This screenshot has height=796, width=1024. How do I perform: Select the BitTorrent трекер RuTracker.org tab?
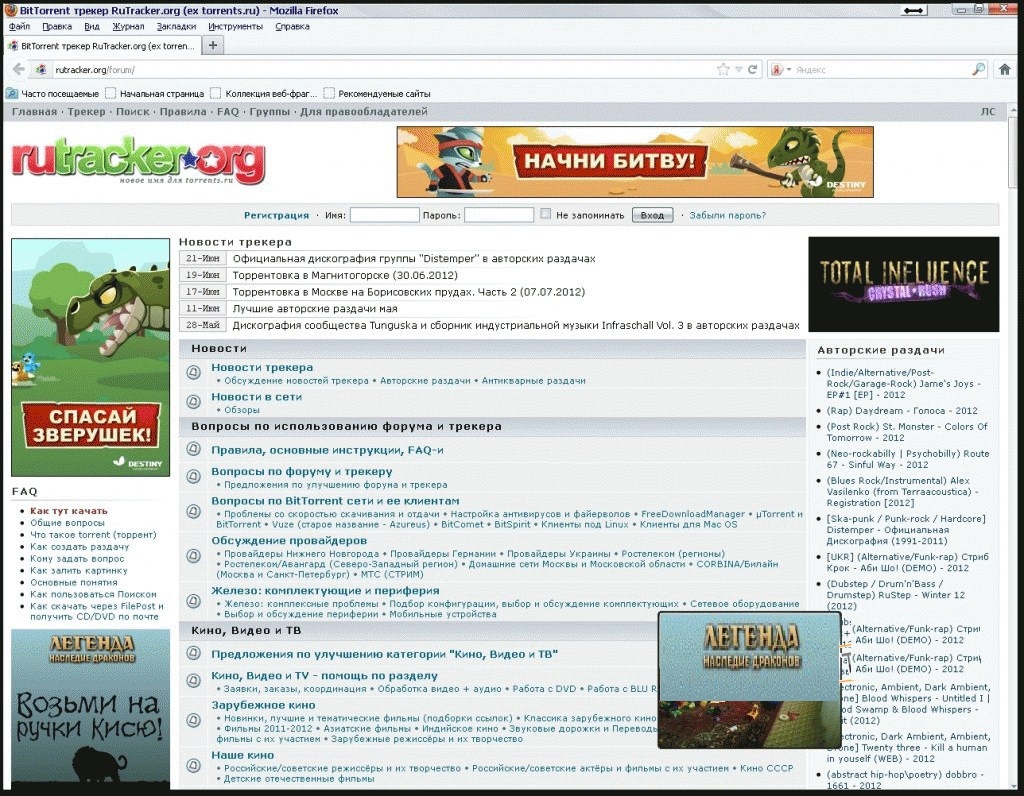click(x=102, y=46)
